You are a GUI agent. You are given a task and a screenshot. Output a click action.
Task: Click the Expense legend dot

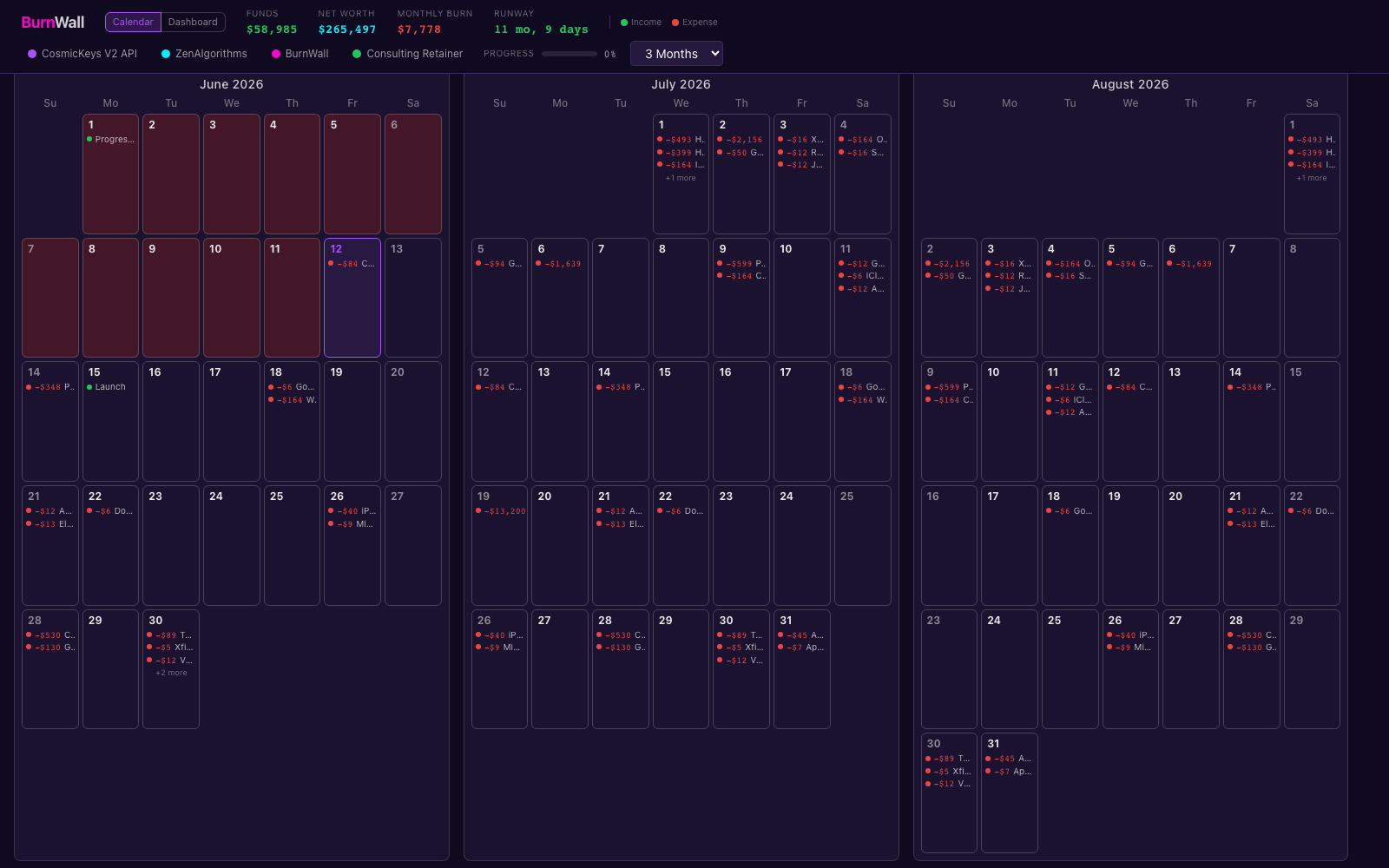coord(675,23)
